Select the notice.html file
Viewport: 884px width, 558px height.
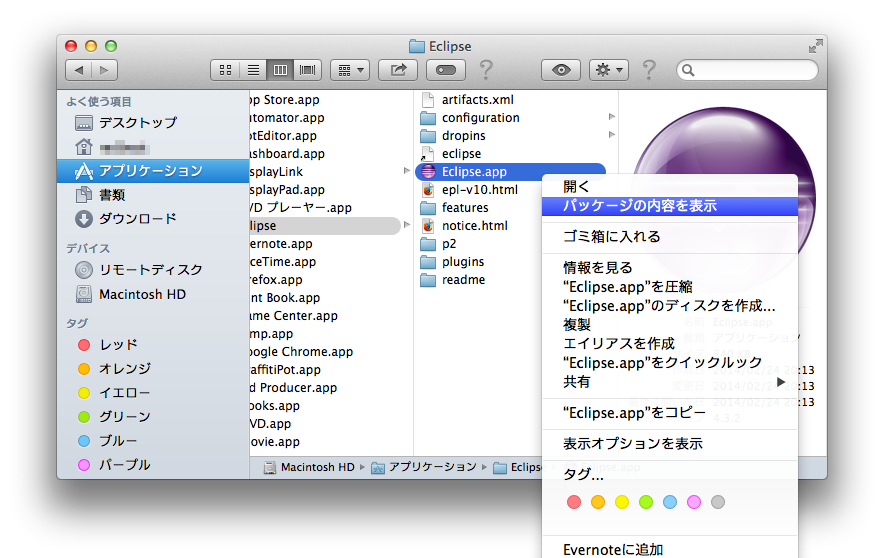tap(474, 226)
